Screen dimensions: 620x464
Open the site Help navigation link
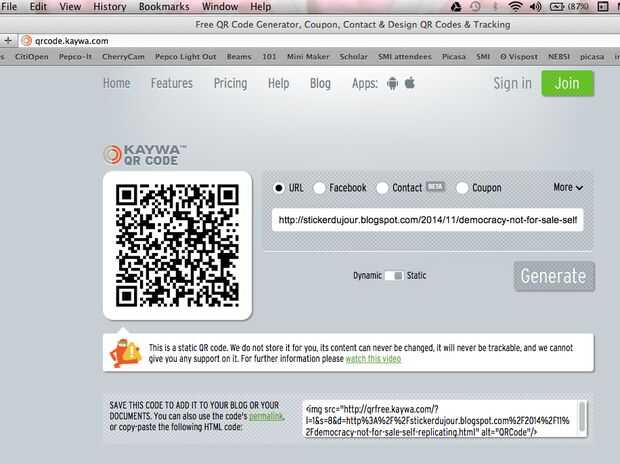278,83
